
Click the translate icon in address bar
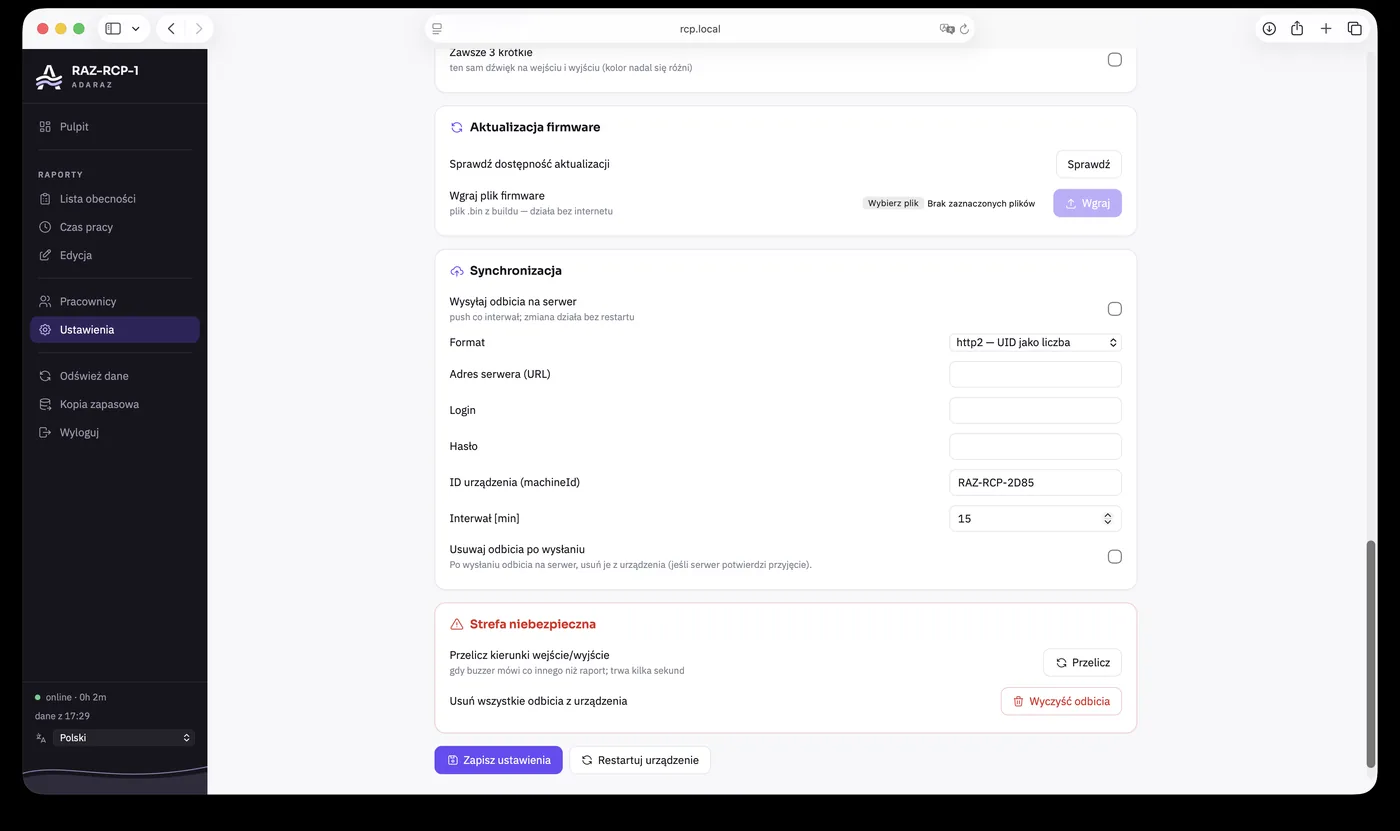(947, 29)
